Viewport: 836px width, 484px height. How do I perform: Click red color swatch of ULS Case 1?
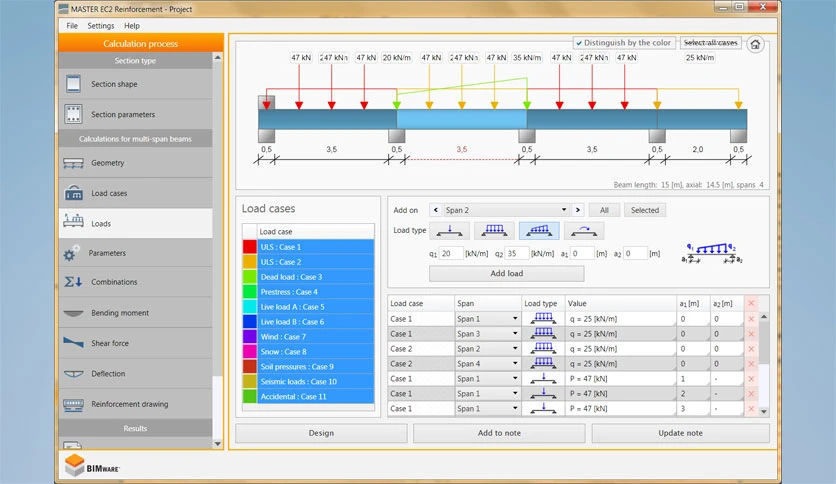250,247
